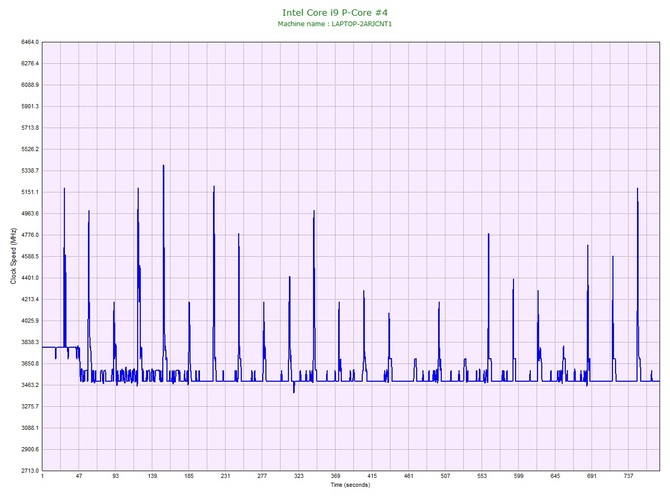670x502 pixels.
Task: Click the 4776.0 y-axis value
Action: point(30,235)
